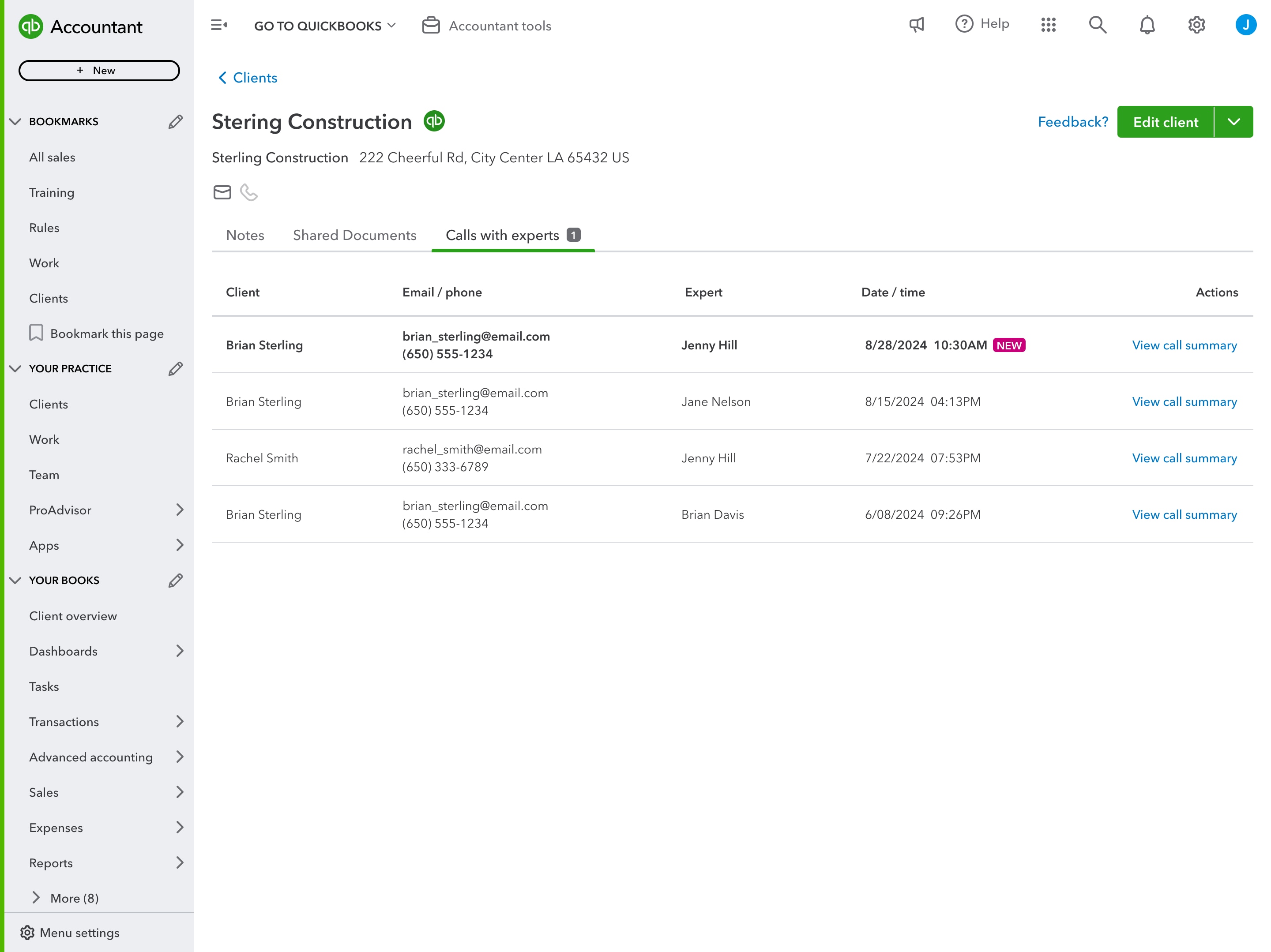Viewport: 1271px width, 952px height.
Task: Open the apps grid icon
Action: click(x=1048, y=25)
